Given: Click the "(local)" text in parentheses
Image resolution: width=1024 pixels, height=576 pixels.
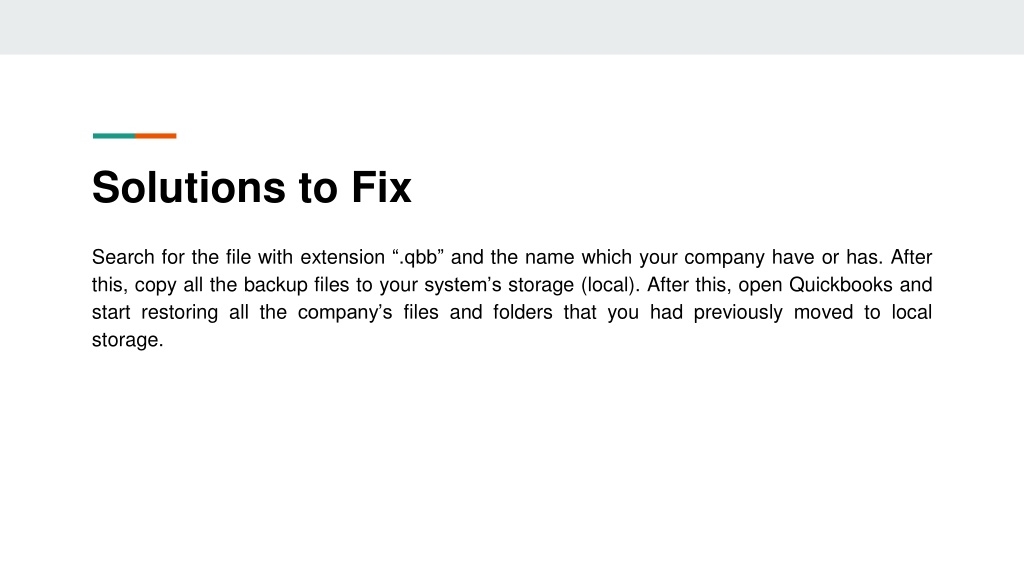Looking at the screenshot, I should coord(611,285).
